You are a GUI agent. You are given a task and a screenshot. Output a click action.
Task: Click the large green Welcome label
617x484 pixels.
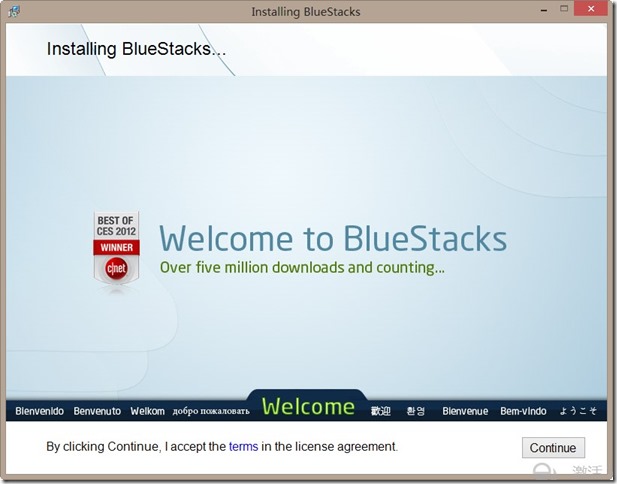308,406
